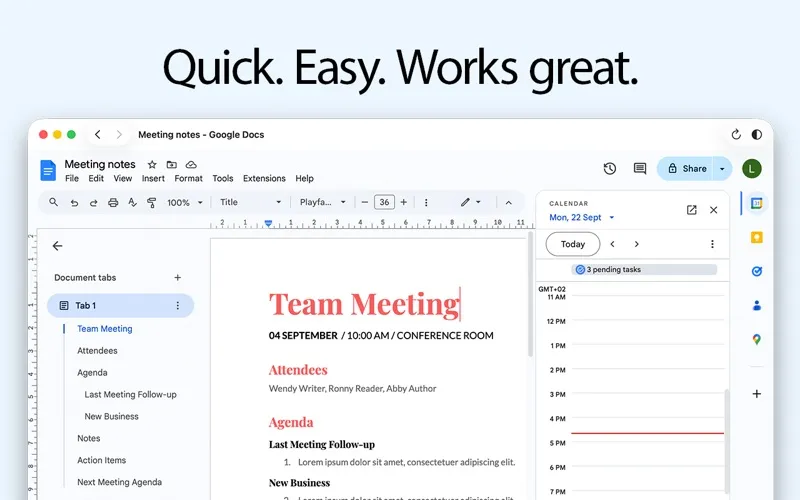
Task: Open the Playfair font dropdown
Action: 322,203
